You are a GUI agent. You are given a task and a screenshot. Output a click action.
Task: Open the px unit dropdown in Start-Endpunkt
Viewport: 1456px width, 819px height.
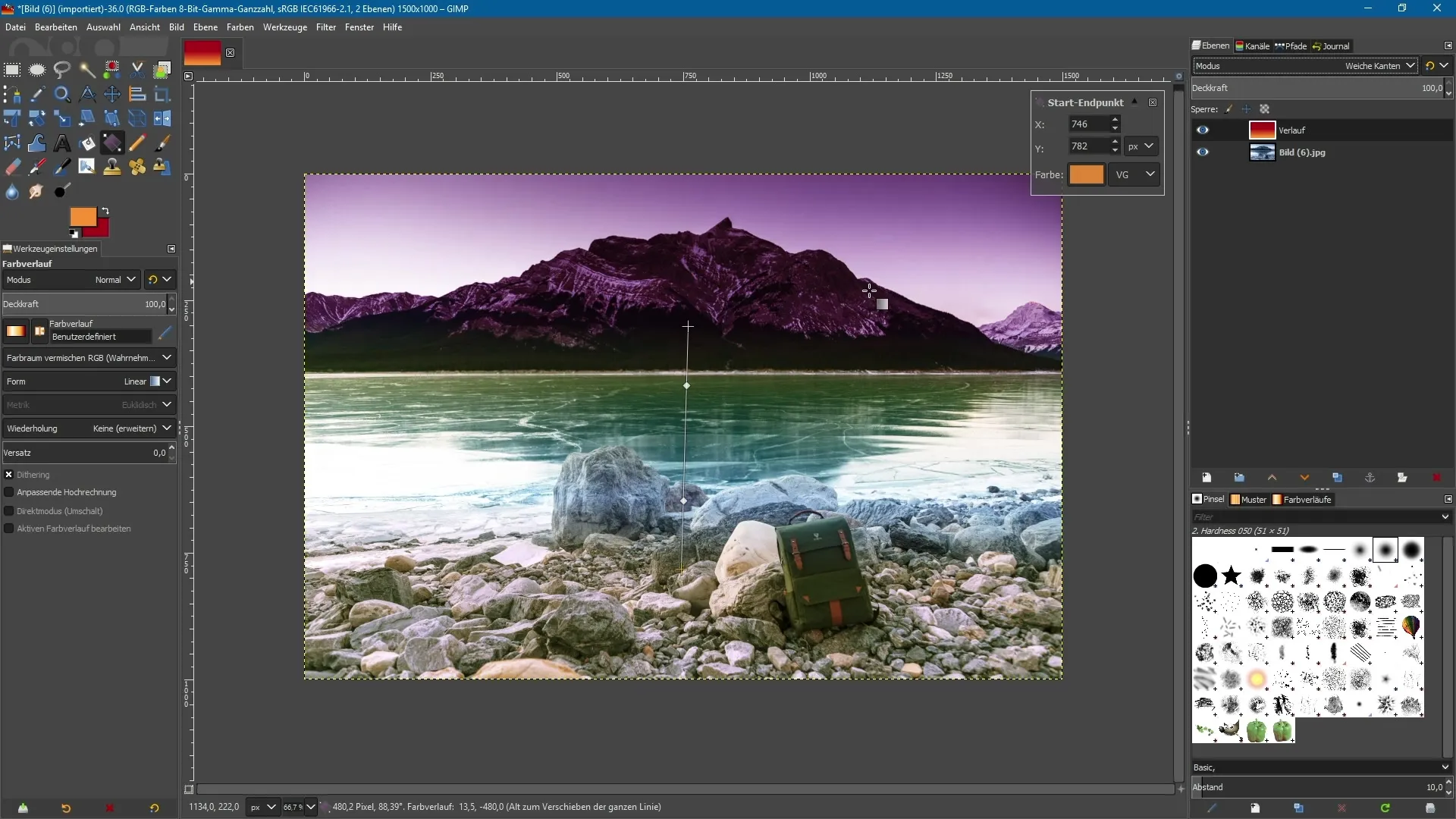[x=1141, y=146]
